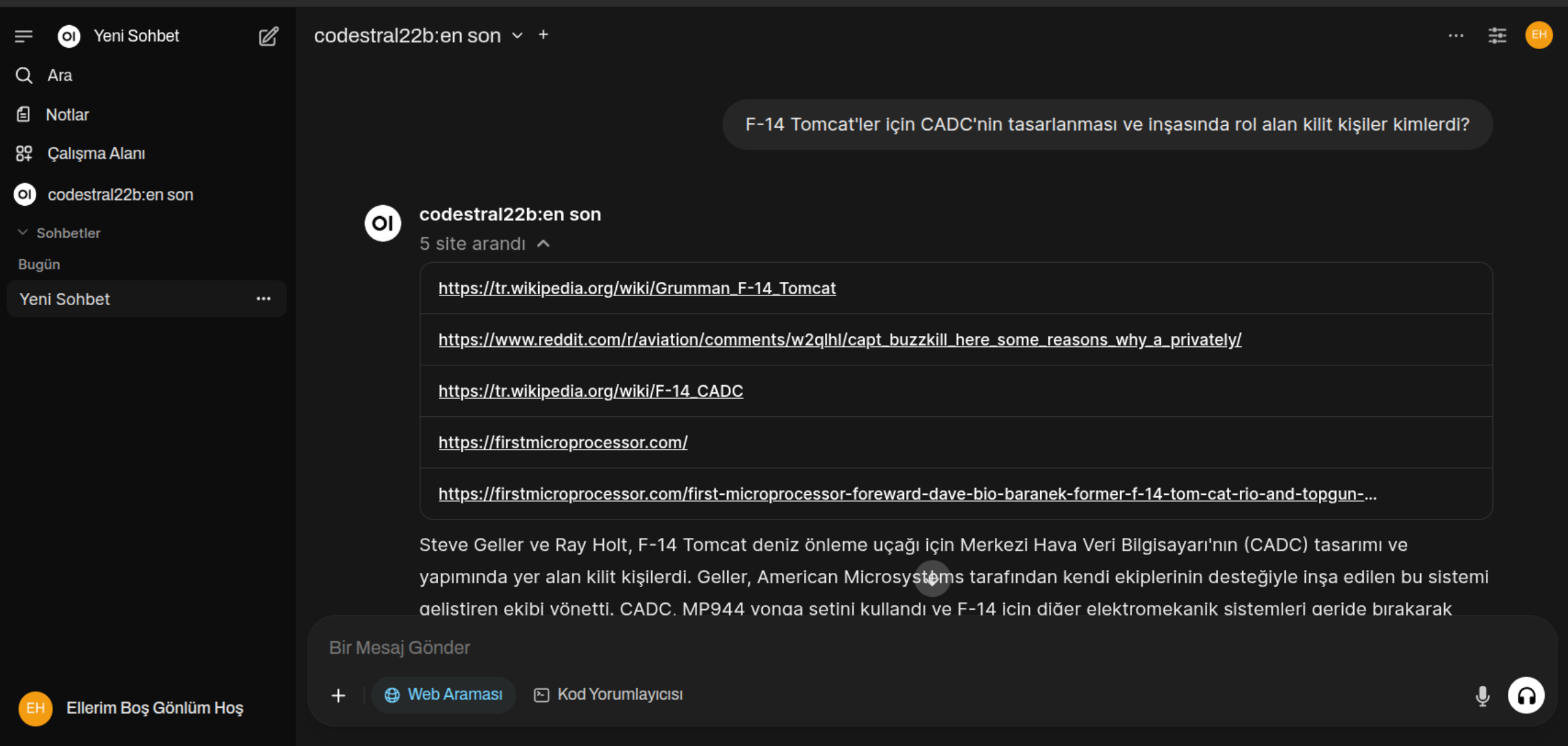Click the plus attachment icon in message box
The width and height of the screenshot is (1568, 746).
pos(338,695)
